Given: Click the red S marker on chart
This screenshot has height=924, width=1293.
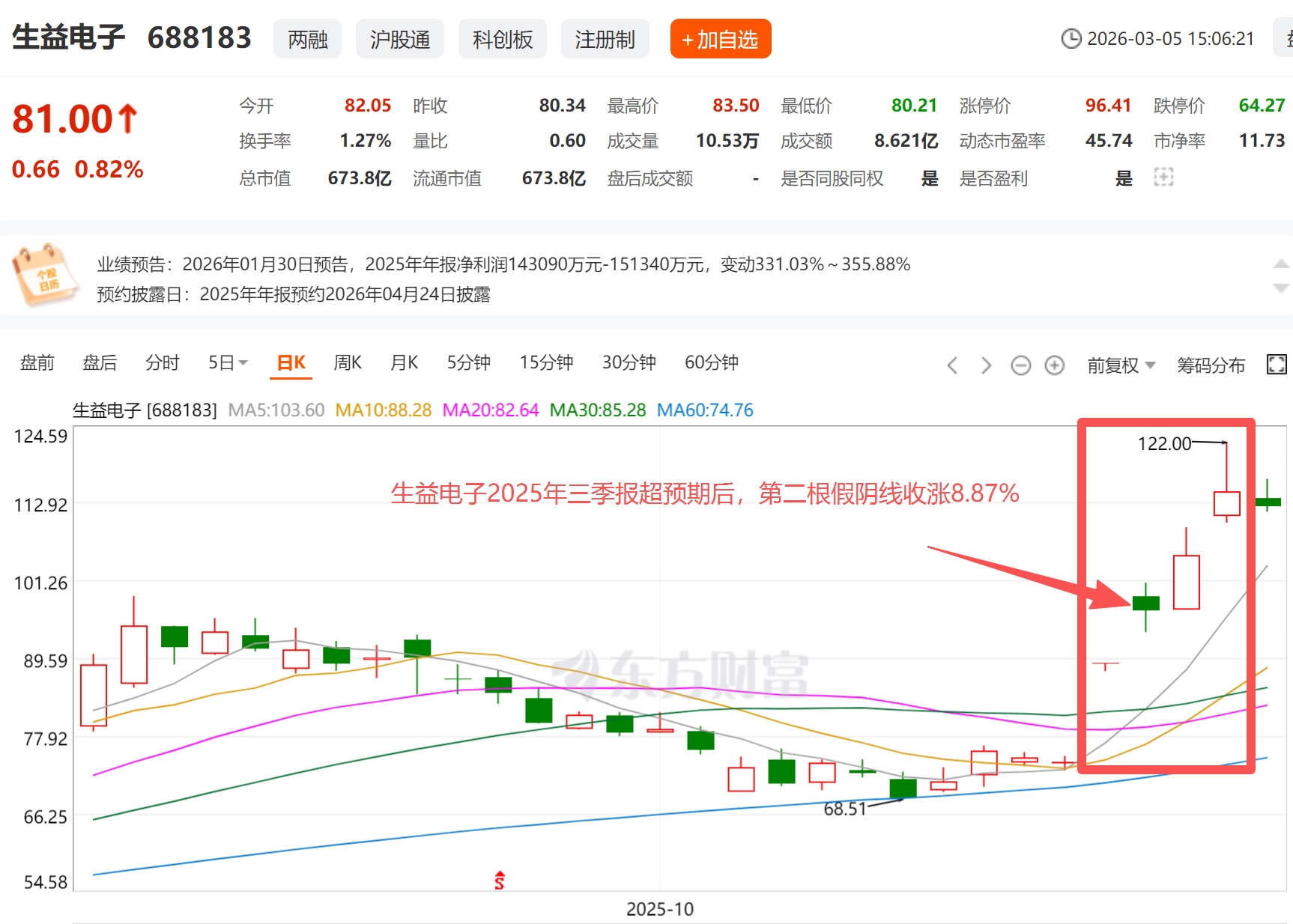Looking at the screenshot, I should pyautogui.click(x=500, y=881).
